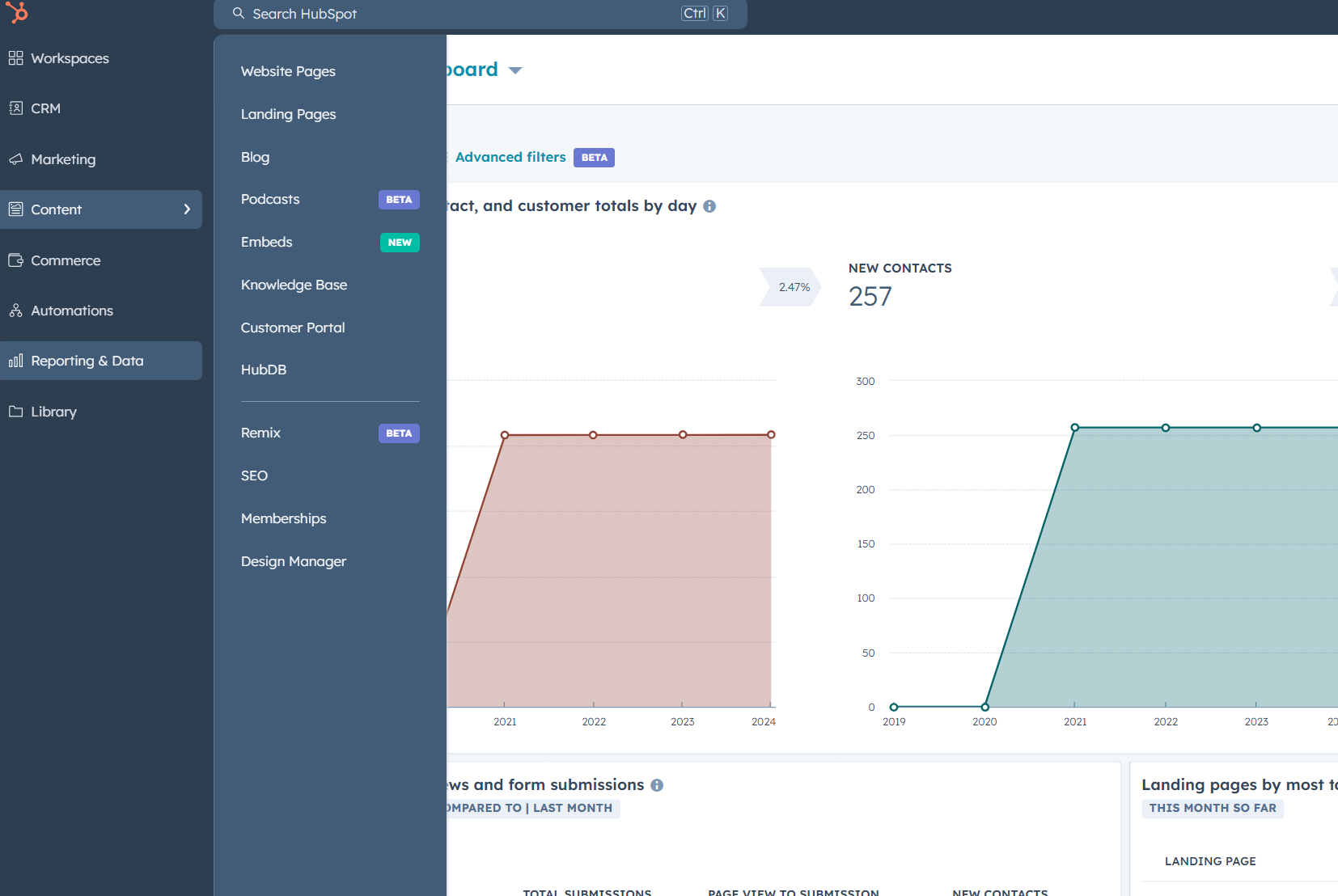Viewport: 1338px width, 896px height.
Task: Focus the Search HubSpot field
Action: click(x=480, y=14)
